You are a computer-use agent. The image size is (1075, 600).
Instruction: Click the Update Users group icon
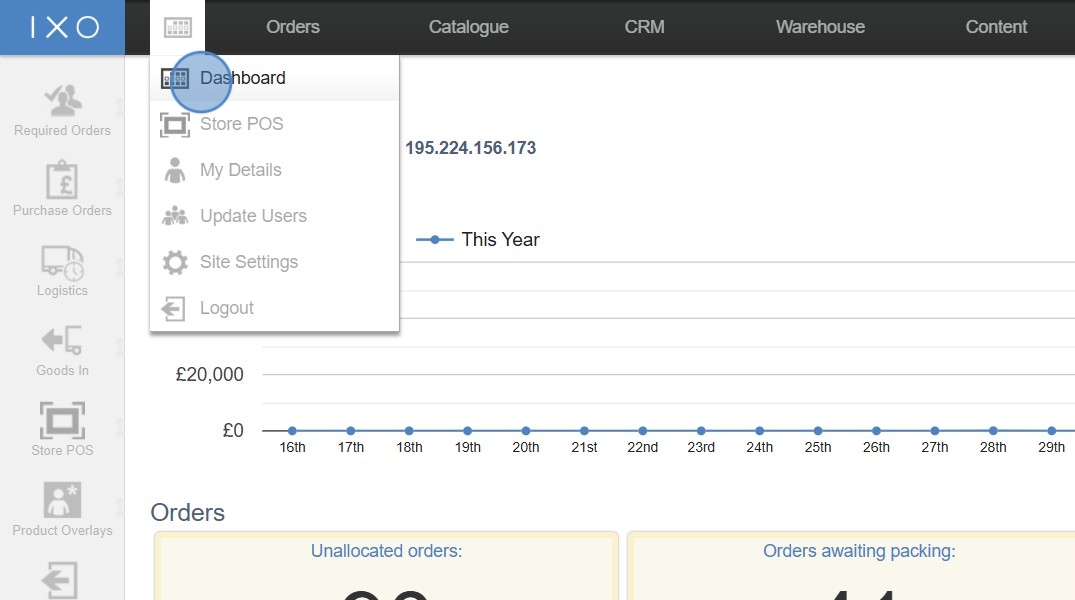(x=175, y=216)
